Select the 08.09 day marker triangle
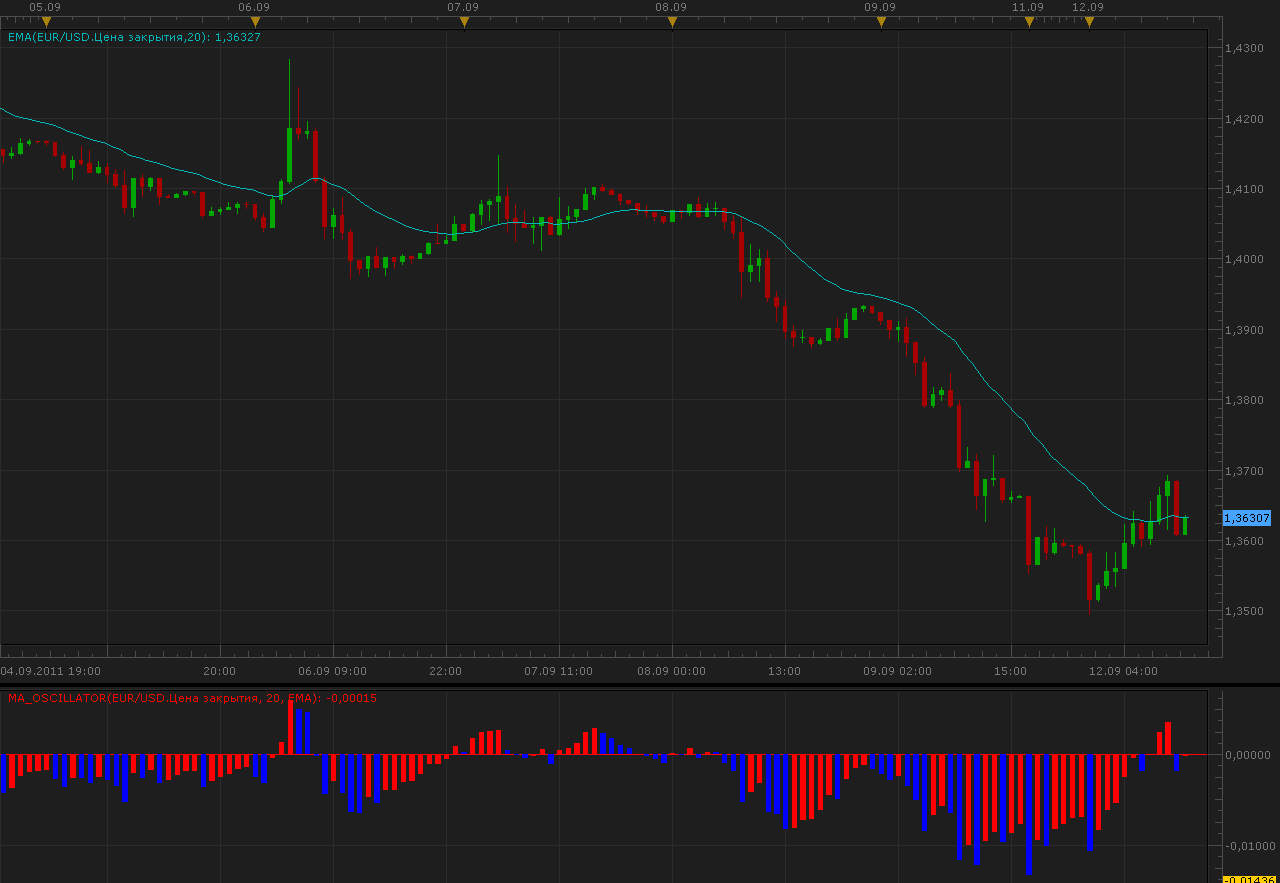 [x=672, y=22]
